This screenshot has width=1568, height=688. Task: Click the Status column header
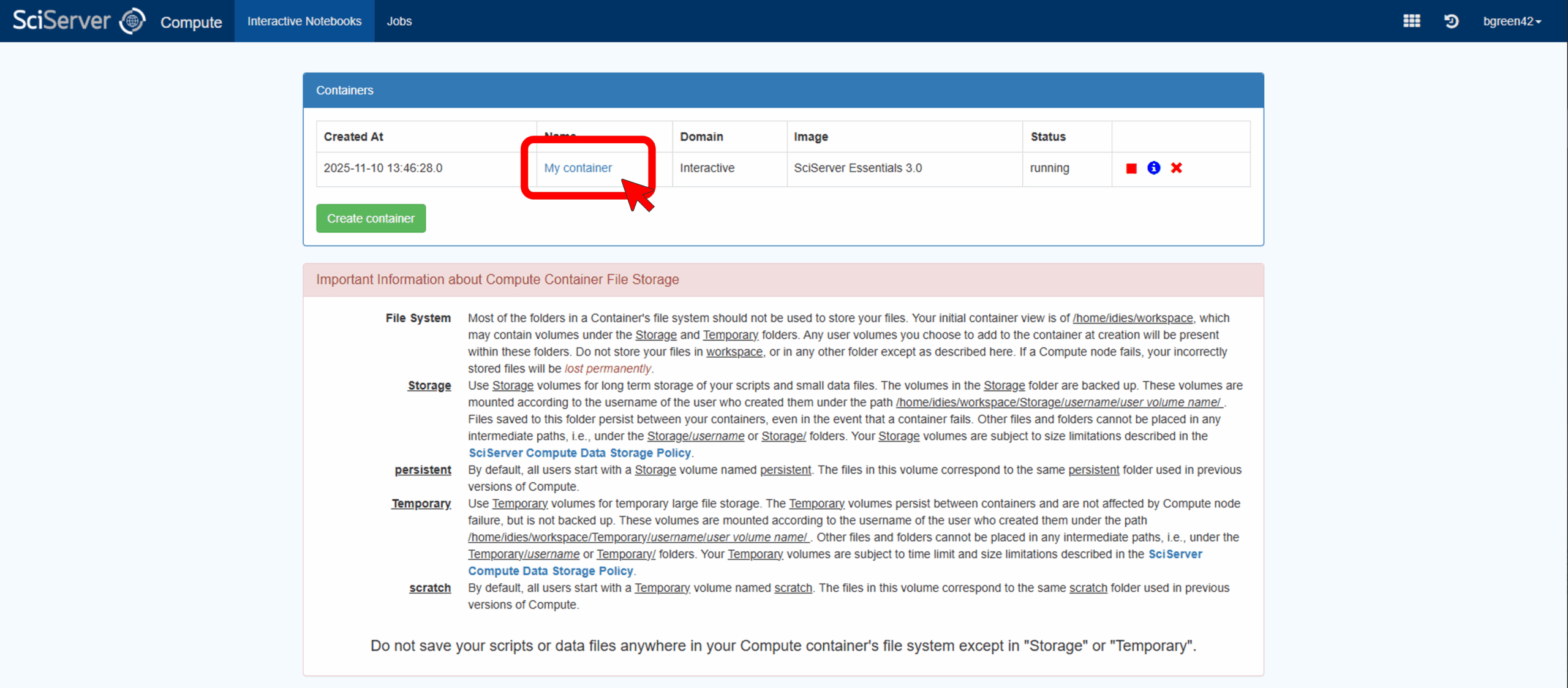click(1047, 137)
